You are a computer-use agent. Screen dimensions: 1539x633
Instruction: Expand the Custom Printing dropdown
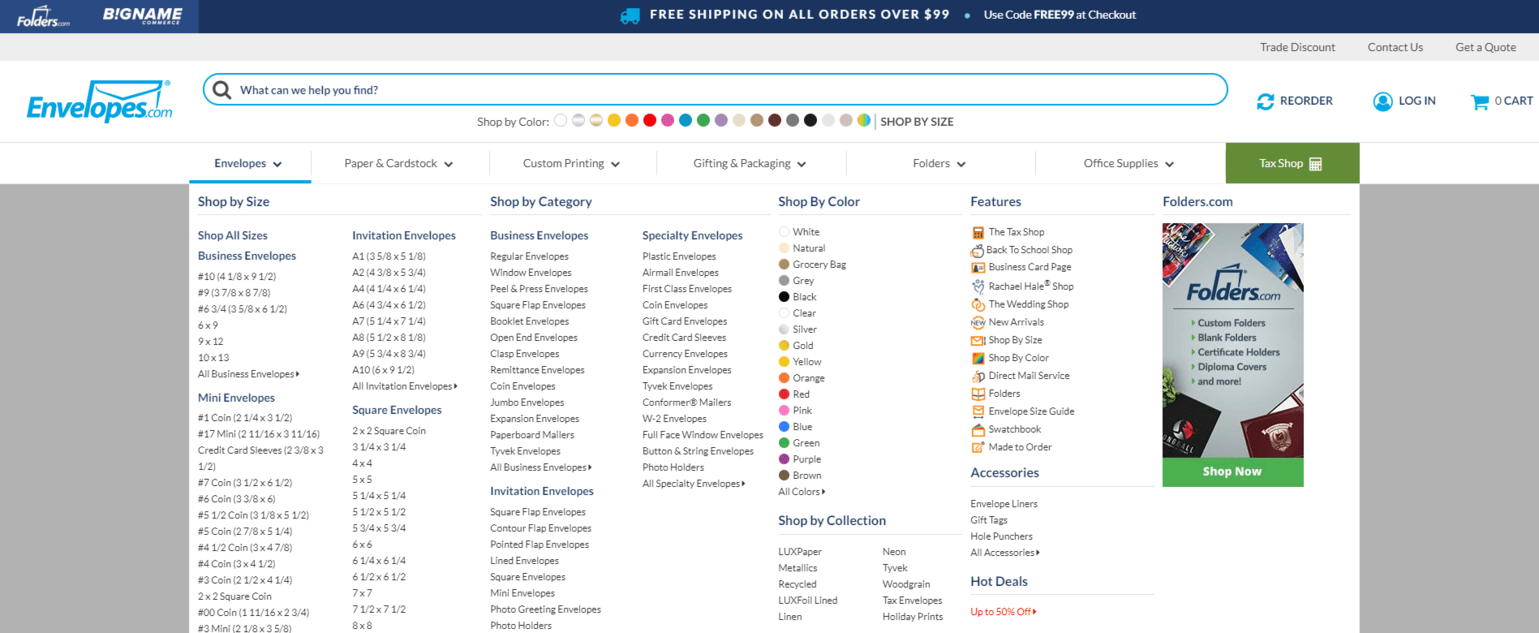[571, 164]
